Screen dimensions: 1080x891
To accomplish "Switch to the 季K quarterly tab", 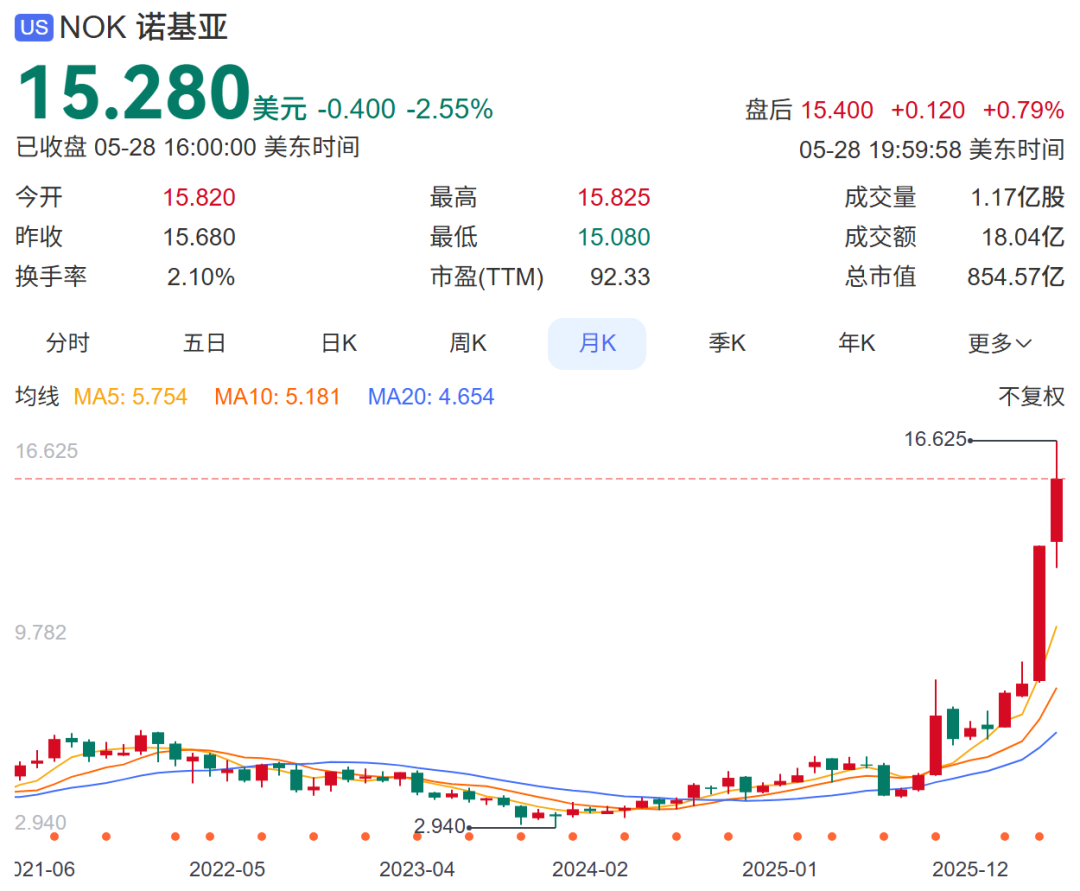I will click(727, 343).
